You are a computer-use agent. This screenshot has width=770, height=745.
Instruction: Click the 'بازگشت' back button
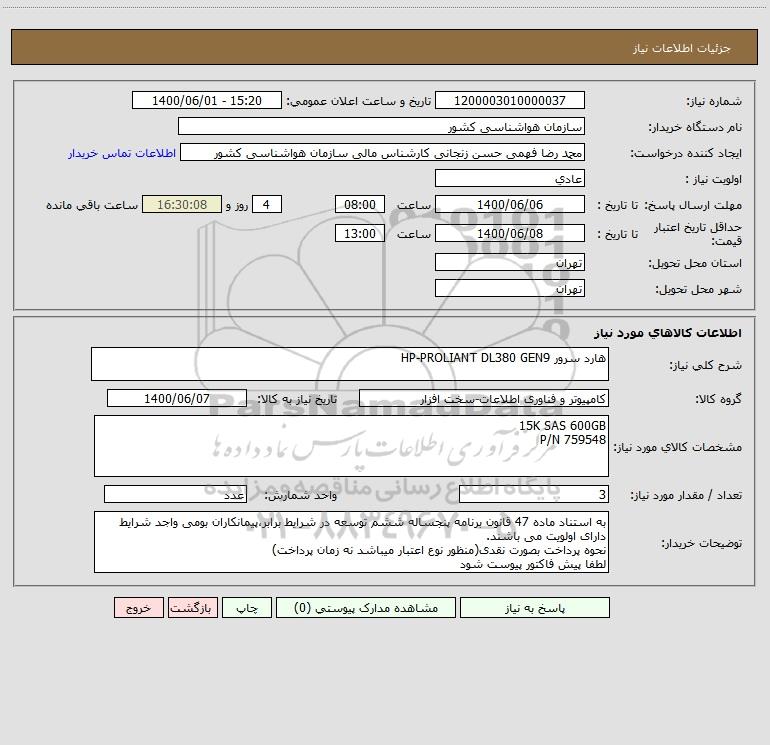coord(192,608)
